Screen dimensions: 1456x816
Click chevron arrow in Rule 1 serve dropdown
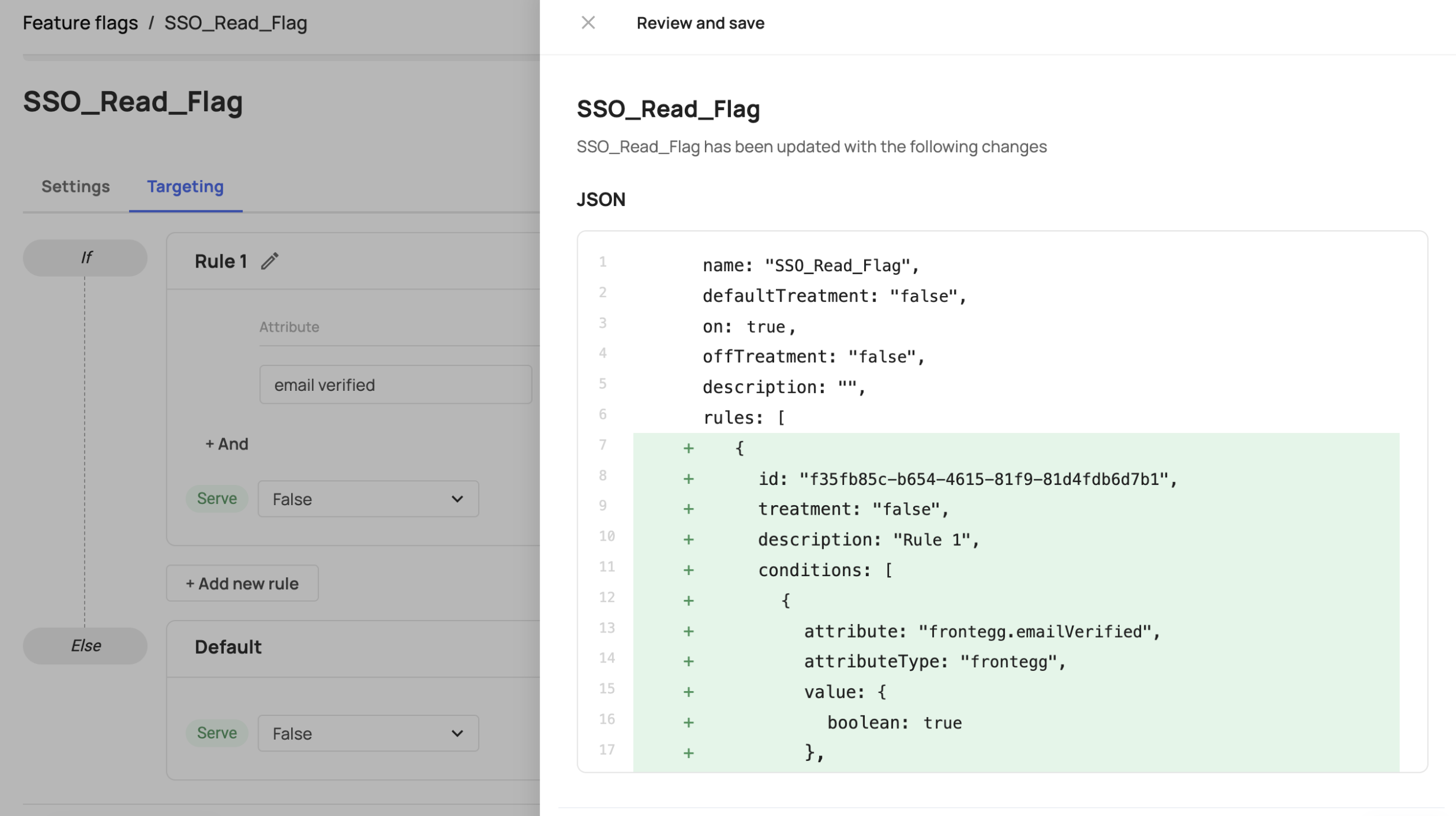[457, 499]
